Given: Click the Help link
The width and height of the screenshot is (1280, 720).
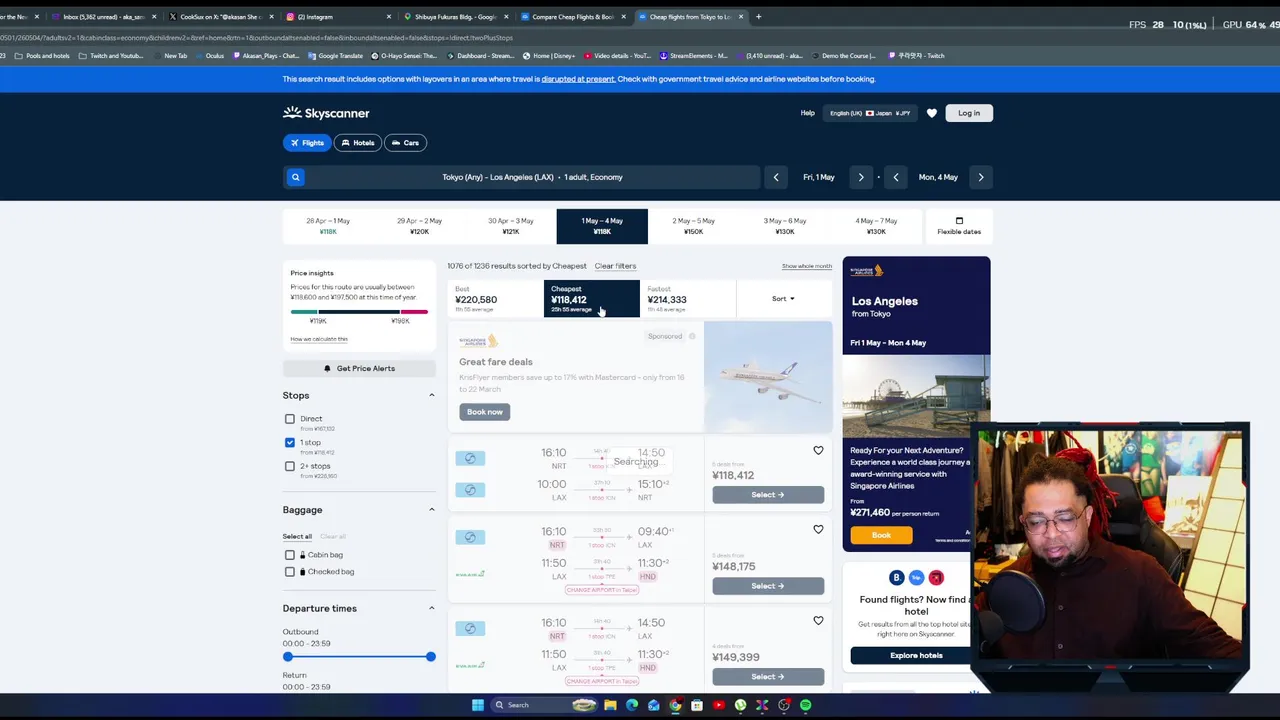Looking at the screenshot, I should click(x=807, y=113).
